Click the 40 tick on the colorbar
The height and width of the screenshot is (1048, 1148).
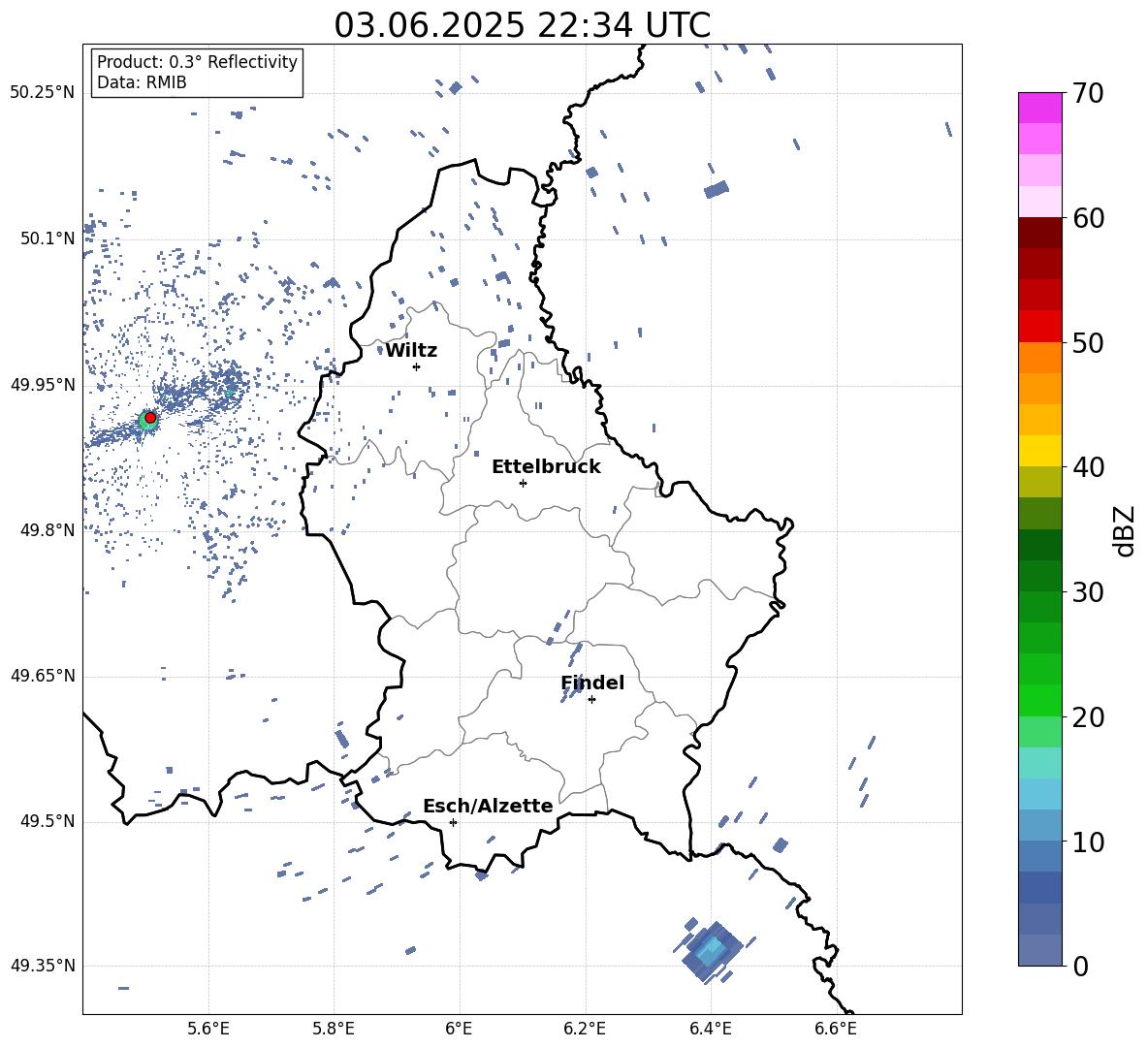[x=1088, y=467]
